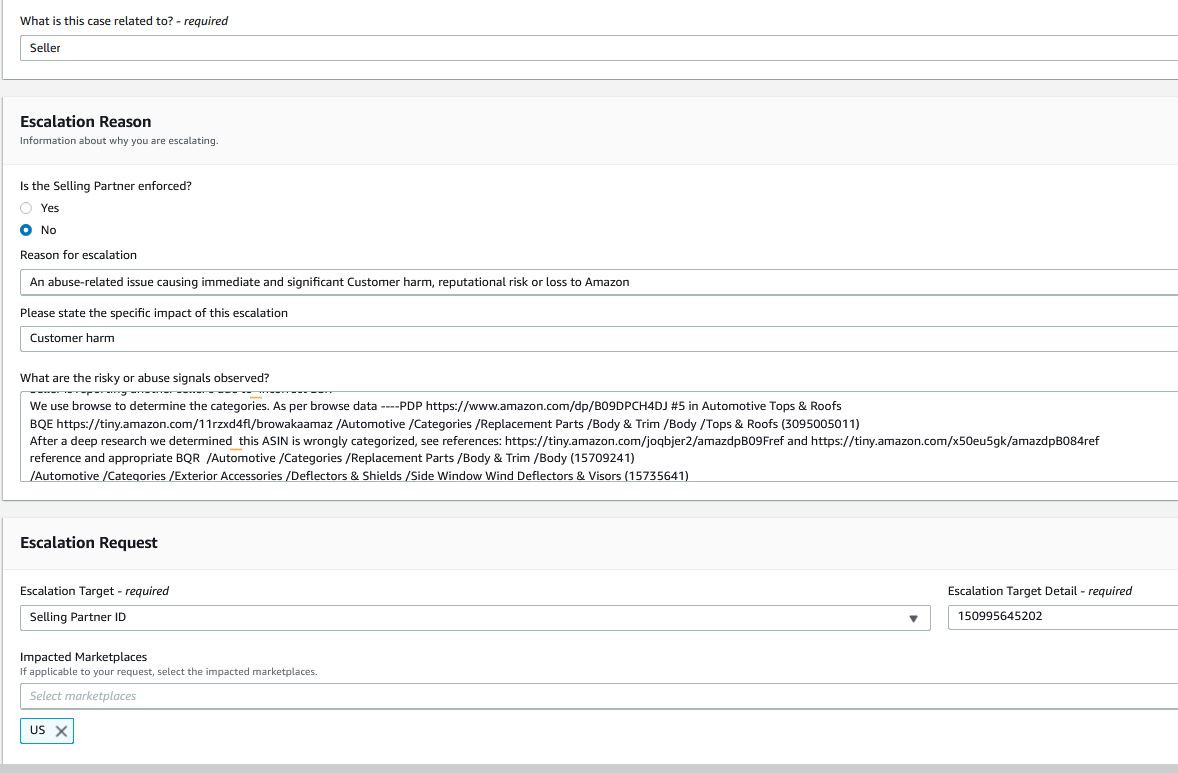The height and width of the screenshot is (773, 1178).
Task: Open the case related to Seller dropdown
Action: click(598, 48)
